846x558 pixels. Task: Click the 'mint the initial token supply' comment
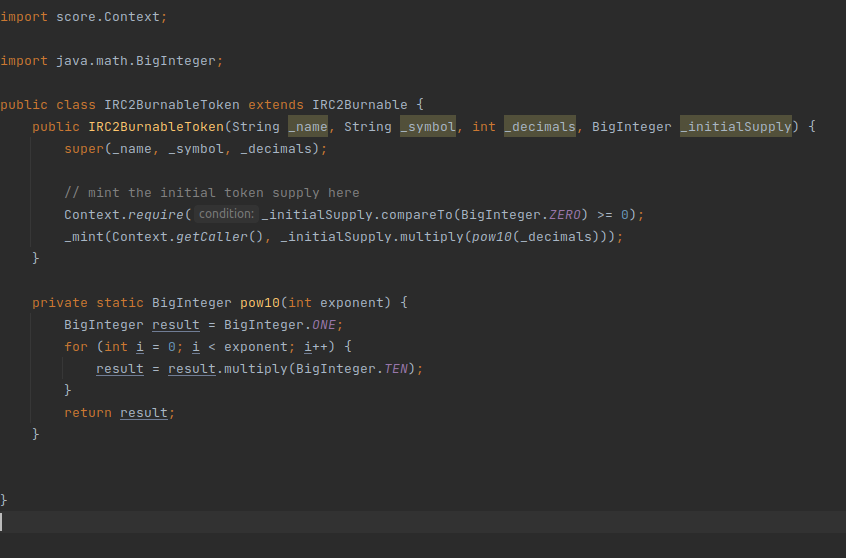[x=211, y=192]
